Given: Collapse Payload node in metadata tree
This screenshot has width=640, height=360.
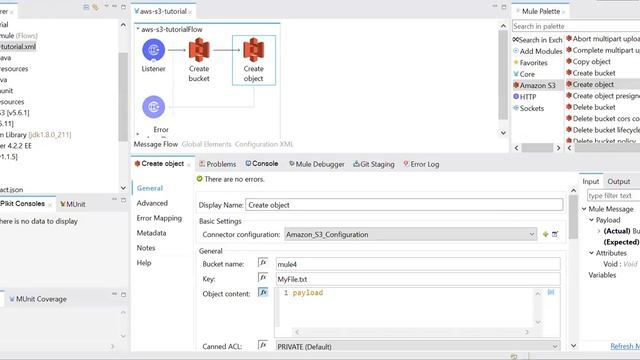Looking at the screenshot, I should click(591, 220).
